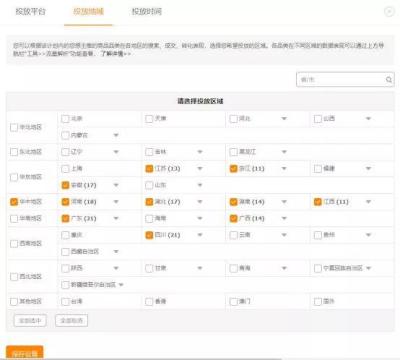400x360 pixels.
Task: Click the search magnifier icon
Action: [389, 80]
